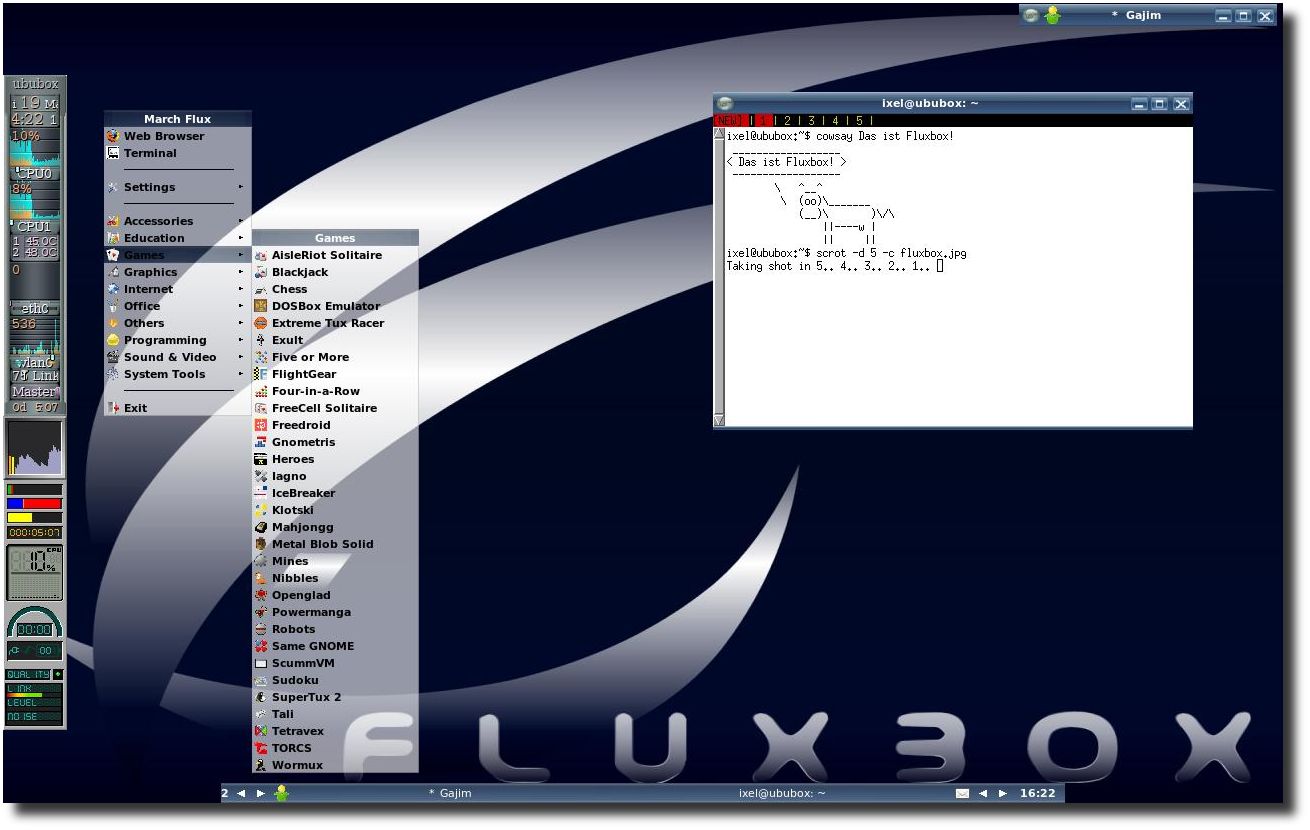Screen dimensions: 1310x830
Task: Click the previous-window arrow beside the clock
Action: pyautogui.click(x=983, y=793)
